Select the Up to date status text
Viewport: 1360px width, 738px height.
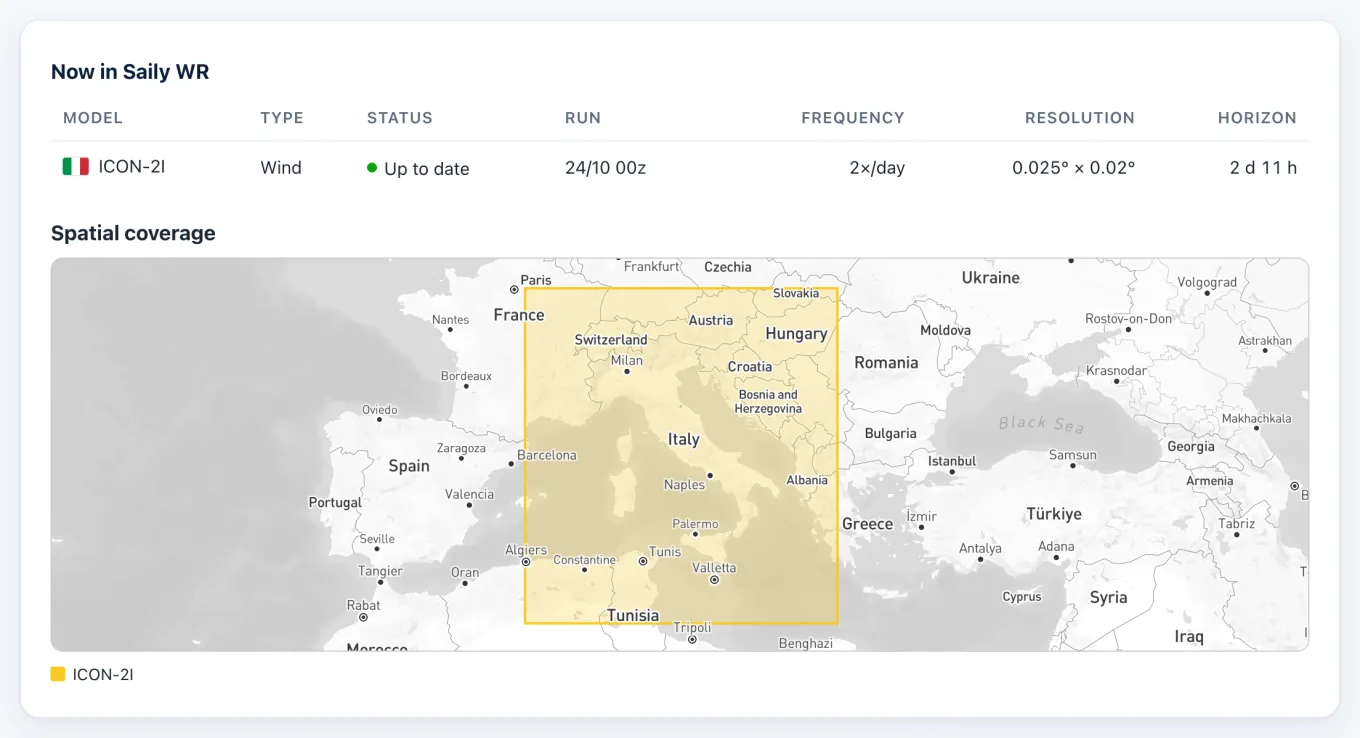427,169
